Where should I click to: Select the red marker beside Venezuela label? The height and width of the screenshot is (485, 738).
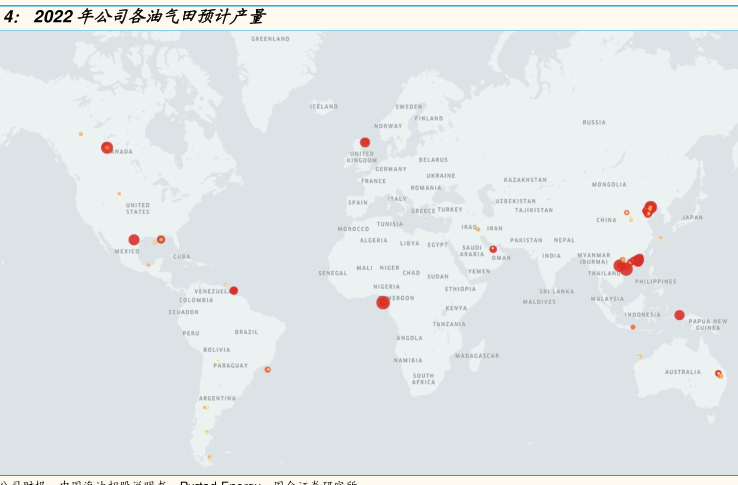point(234,291)
